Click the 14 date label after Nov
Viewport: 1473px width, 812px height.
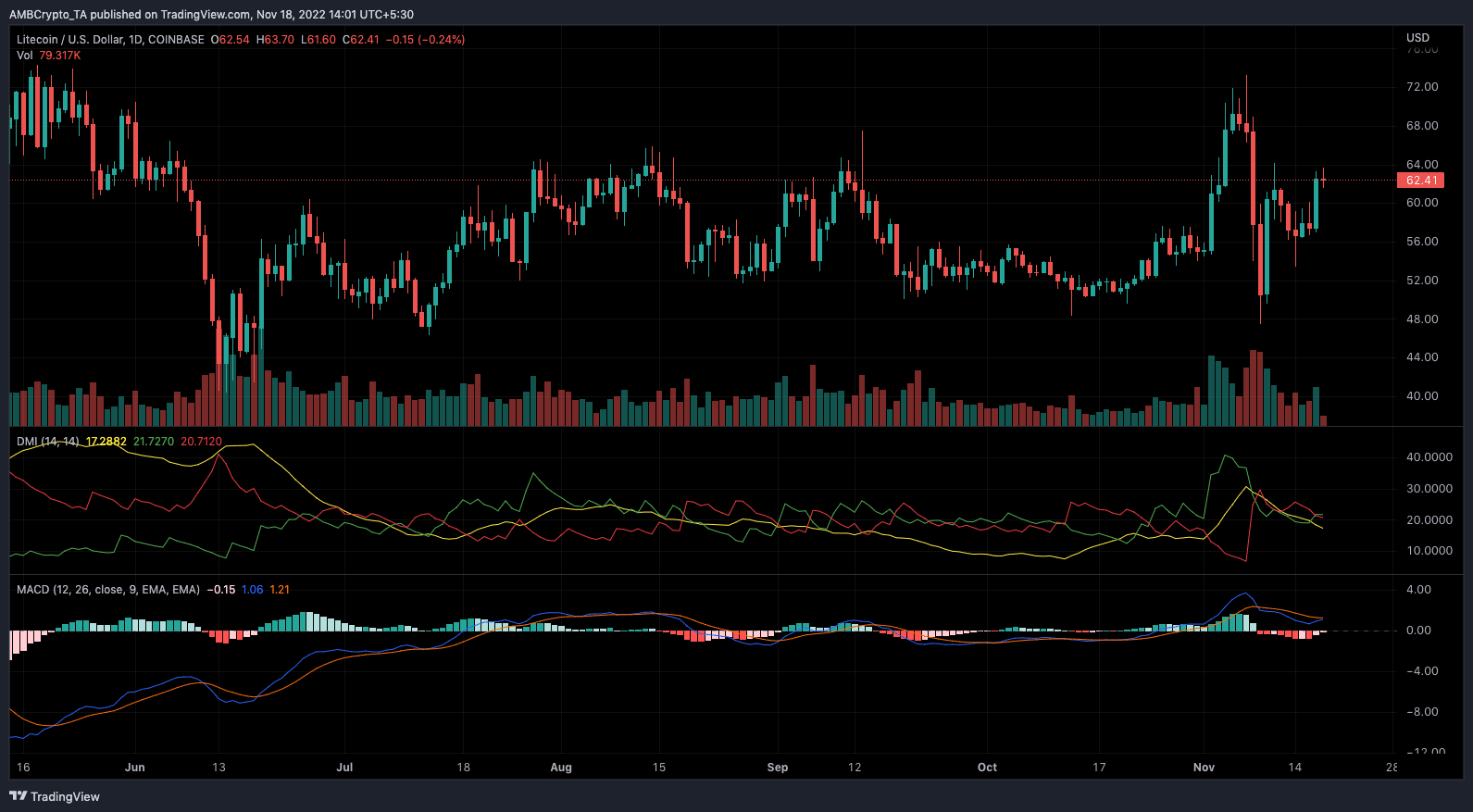pos(1295,768)
